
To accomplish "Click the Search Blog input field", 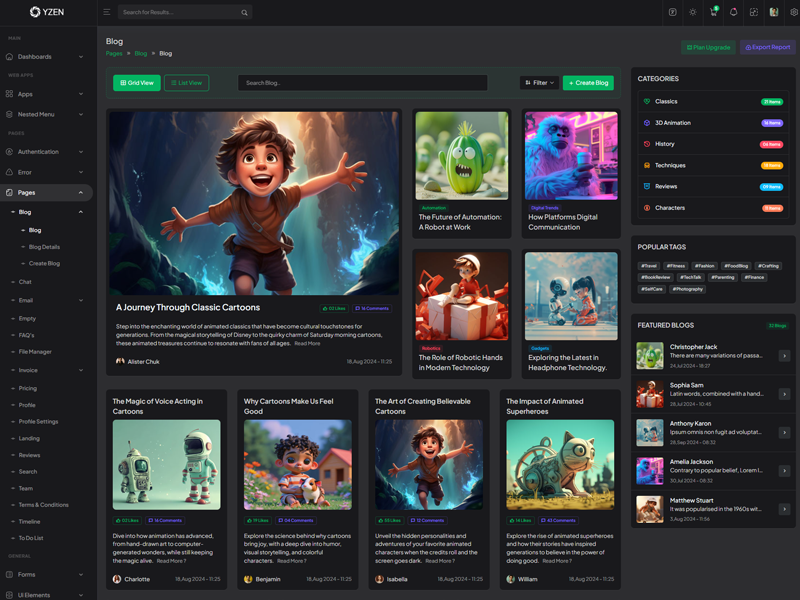I will pyautogui.click(x=362, y=83).
